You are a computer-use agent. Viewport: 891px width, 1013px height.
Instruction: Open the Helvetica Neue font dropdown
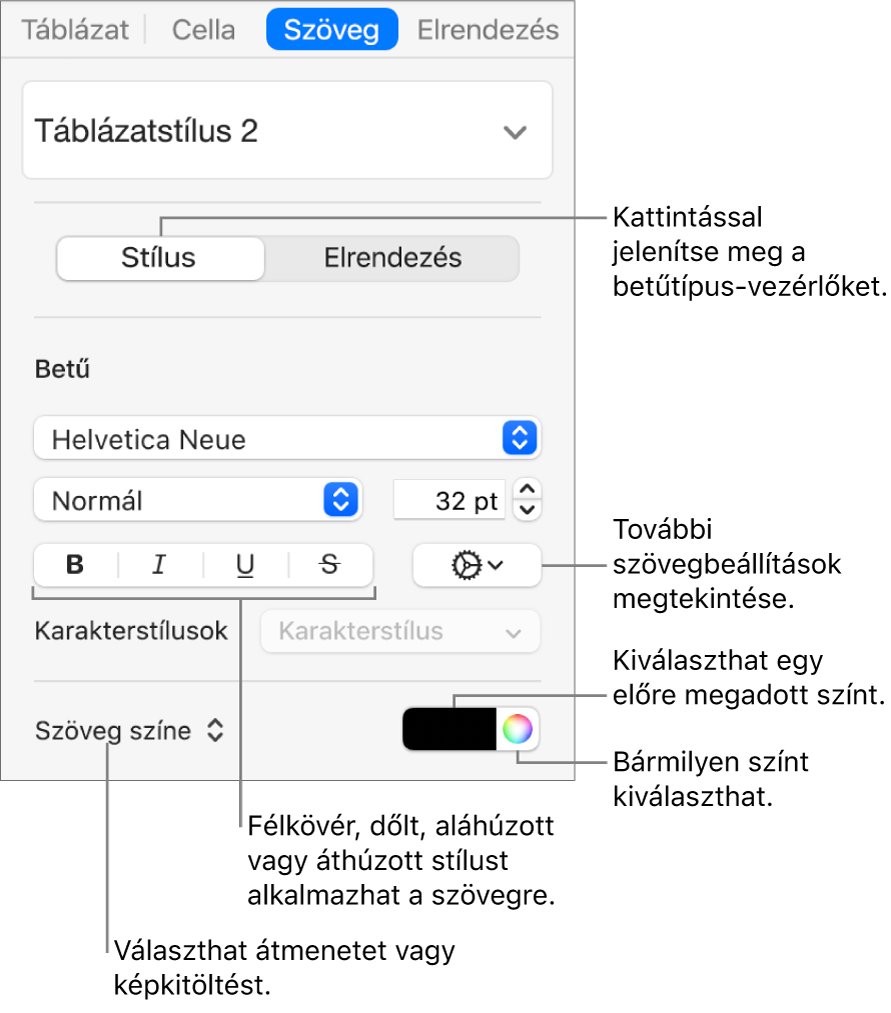point(287,438)
